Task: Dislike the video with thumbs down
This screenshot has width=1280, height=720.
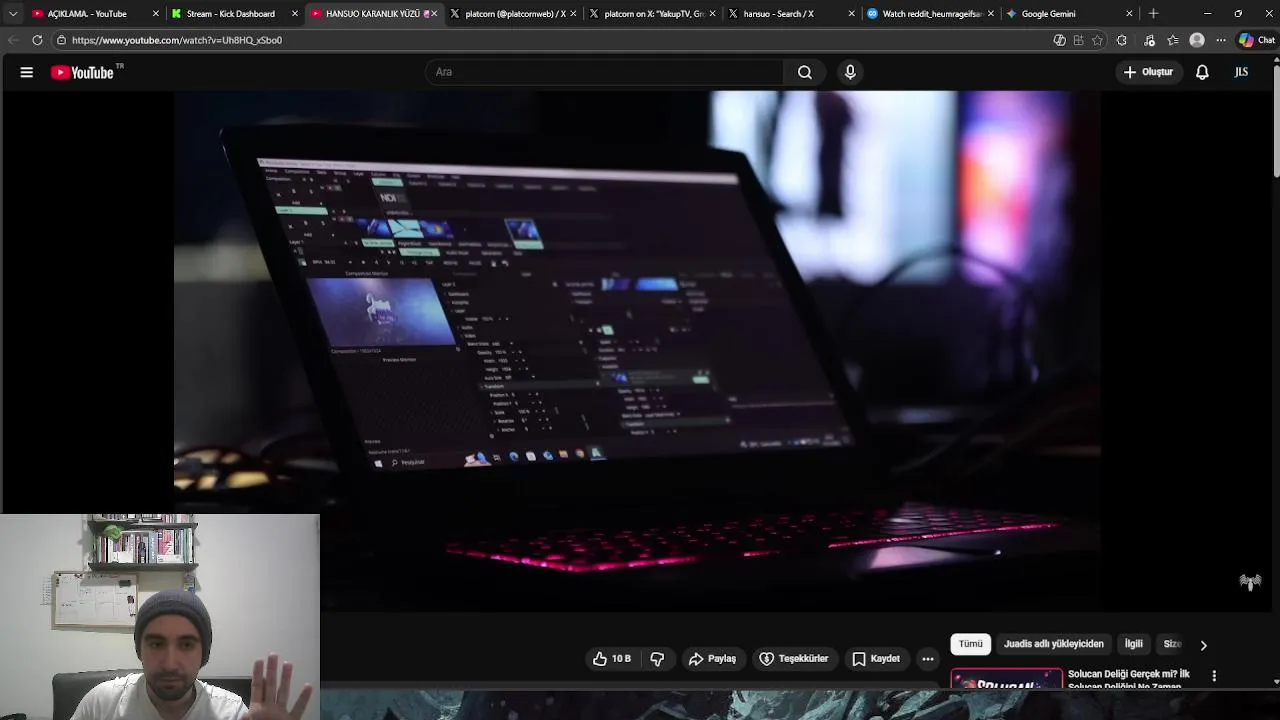Action: [x=657, y=659]
